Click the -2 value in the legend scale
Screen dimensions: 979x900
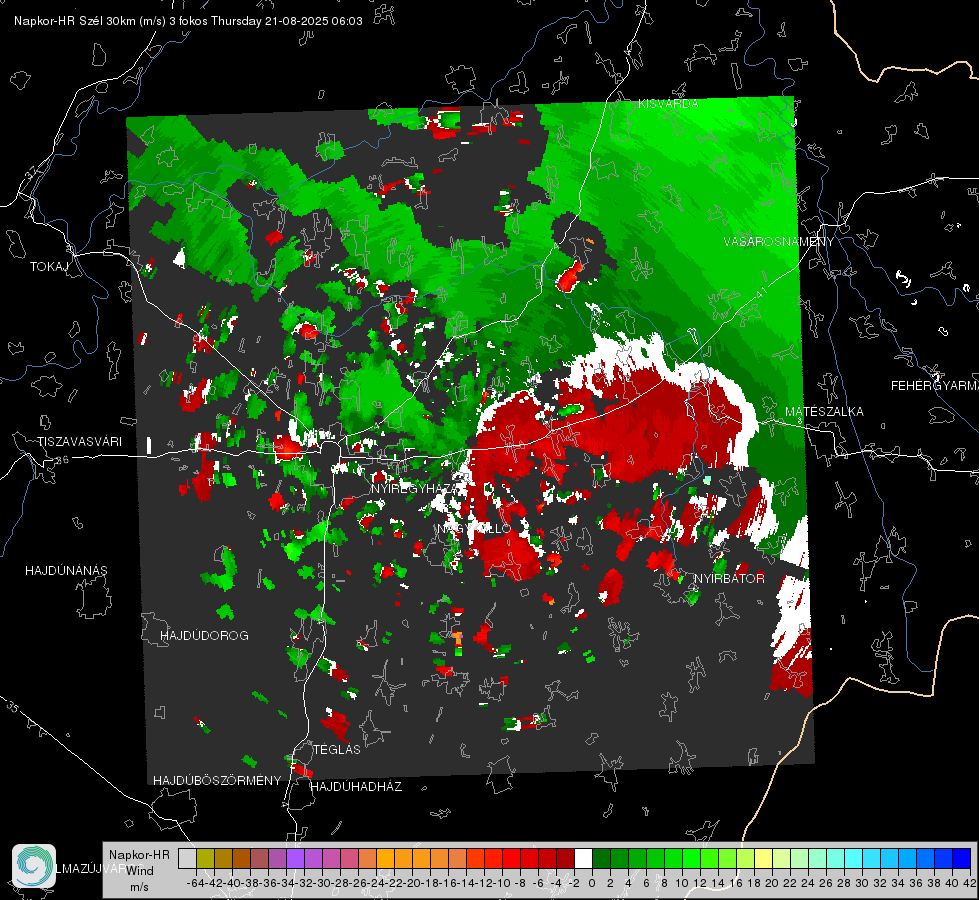[x=574, y=883]
